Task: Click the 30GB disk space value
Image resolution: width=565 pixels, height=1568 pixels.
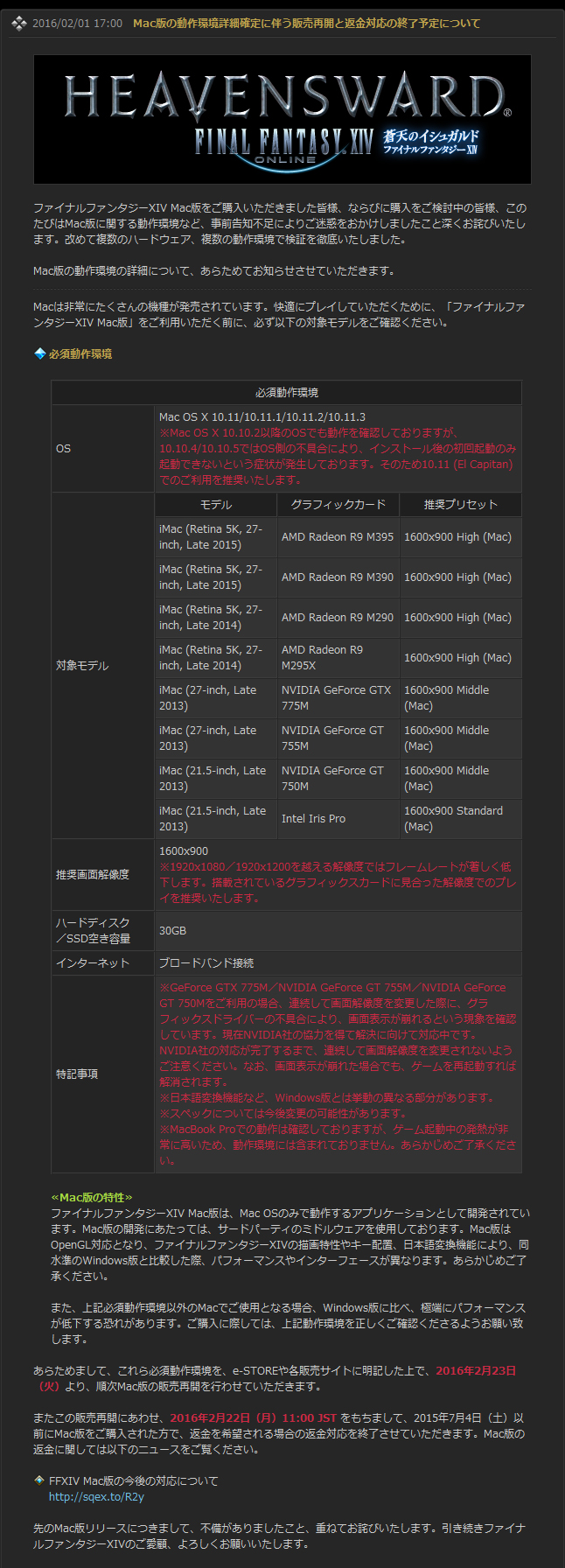Action: 172,931
